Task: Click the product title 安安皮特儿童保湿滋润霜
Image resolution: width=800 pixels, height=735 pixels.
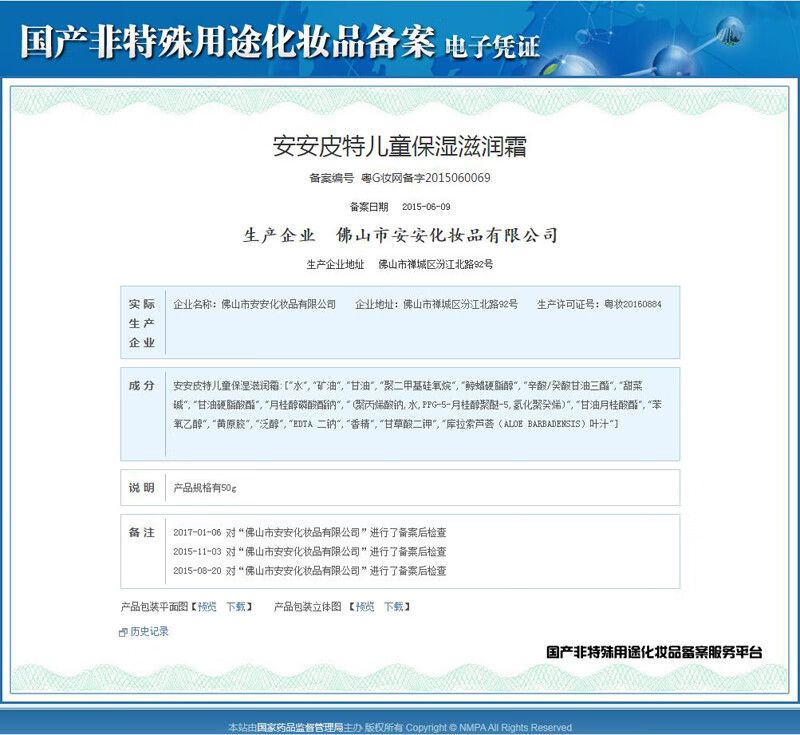Action: tap(399, 146)
